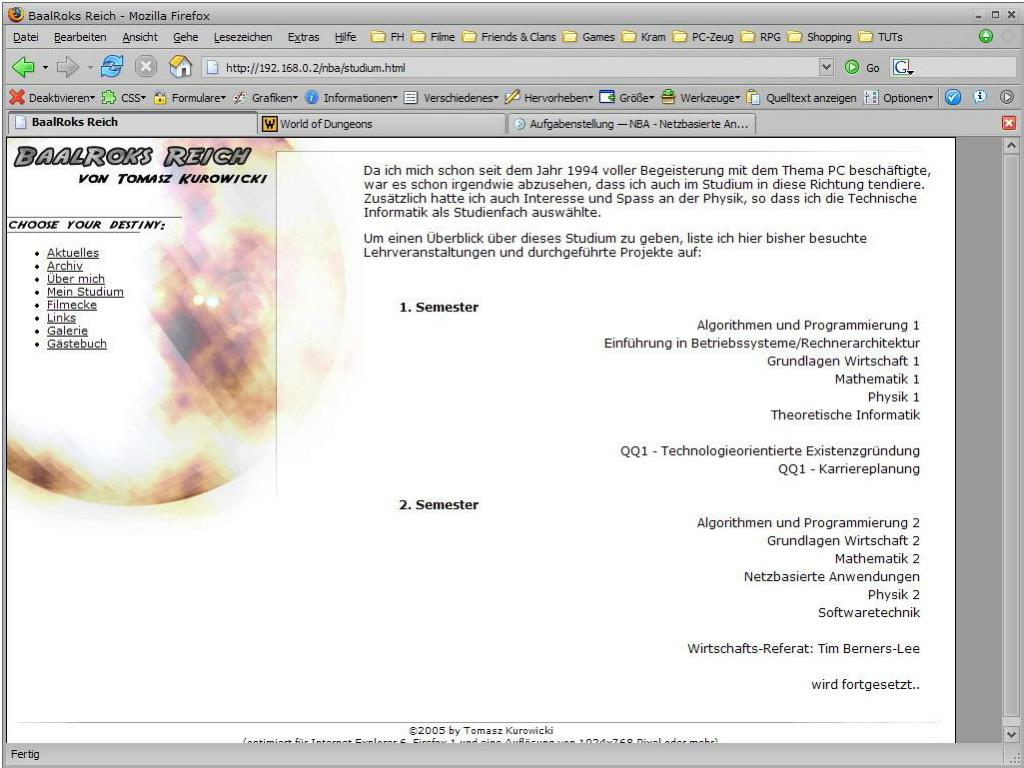Image resolution: width=1024 pixels, height=768 pixels.
Task: Open the RPG bookmark folder
Action: [x=761, y=37]
